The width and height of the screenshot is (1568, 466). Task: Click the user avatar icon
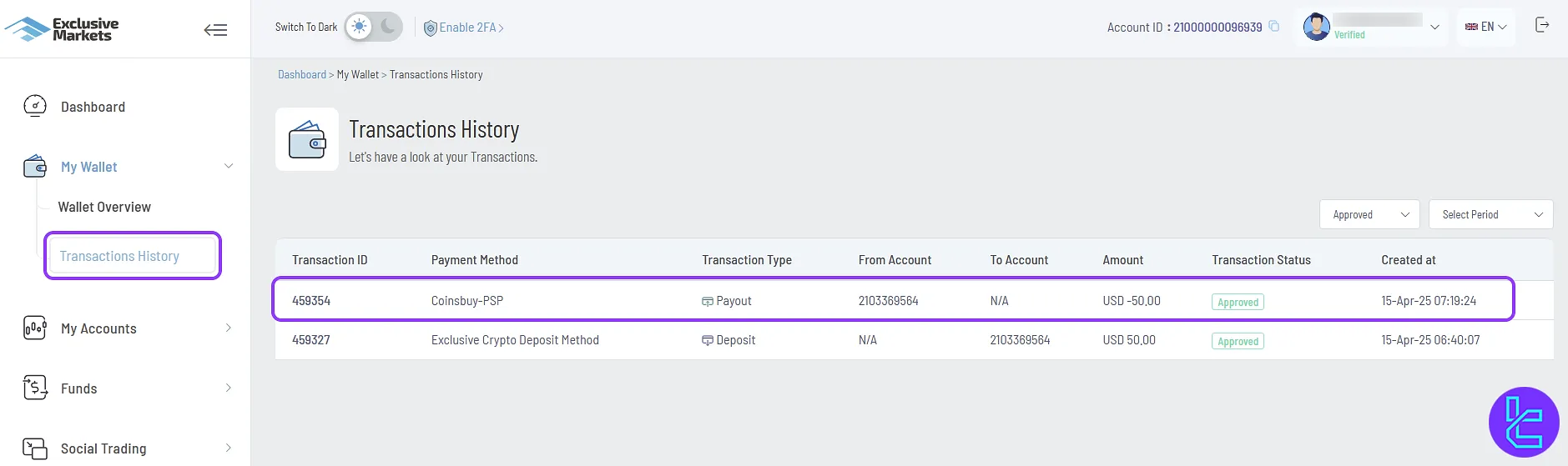coord(1317,27)
